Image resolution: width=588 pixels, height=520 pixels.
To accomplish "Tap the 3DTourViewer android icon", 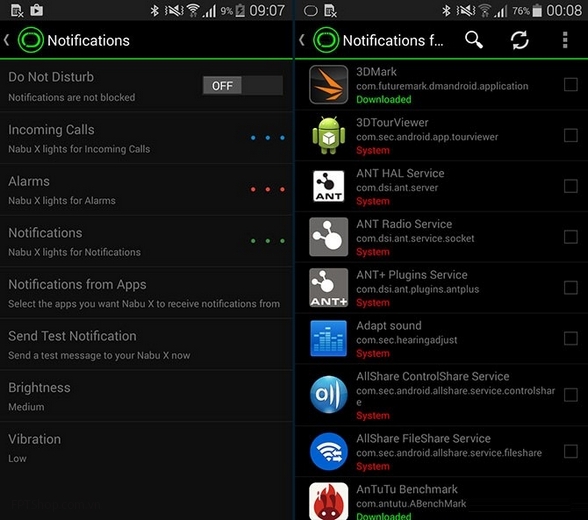I will tap(328, 135).
